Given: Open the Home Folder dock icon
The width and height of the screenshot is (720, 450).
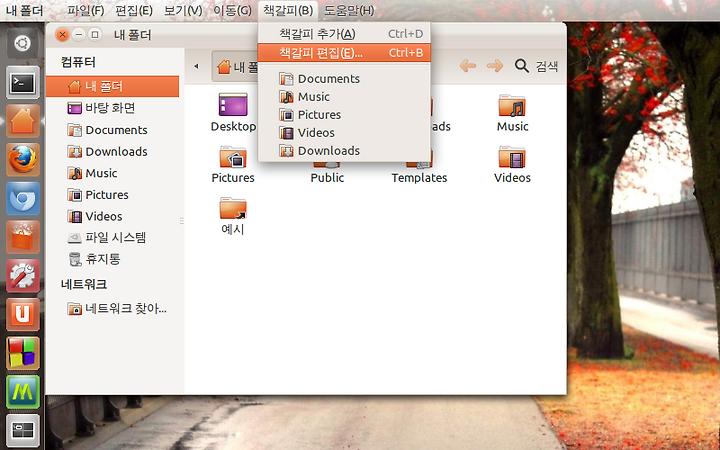Looking at the screenshot, I should click(x=22, y=121).
